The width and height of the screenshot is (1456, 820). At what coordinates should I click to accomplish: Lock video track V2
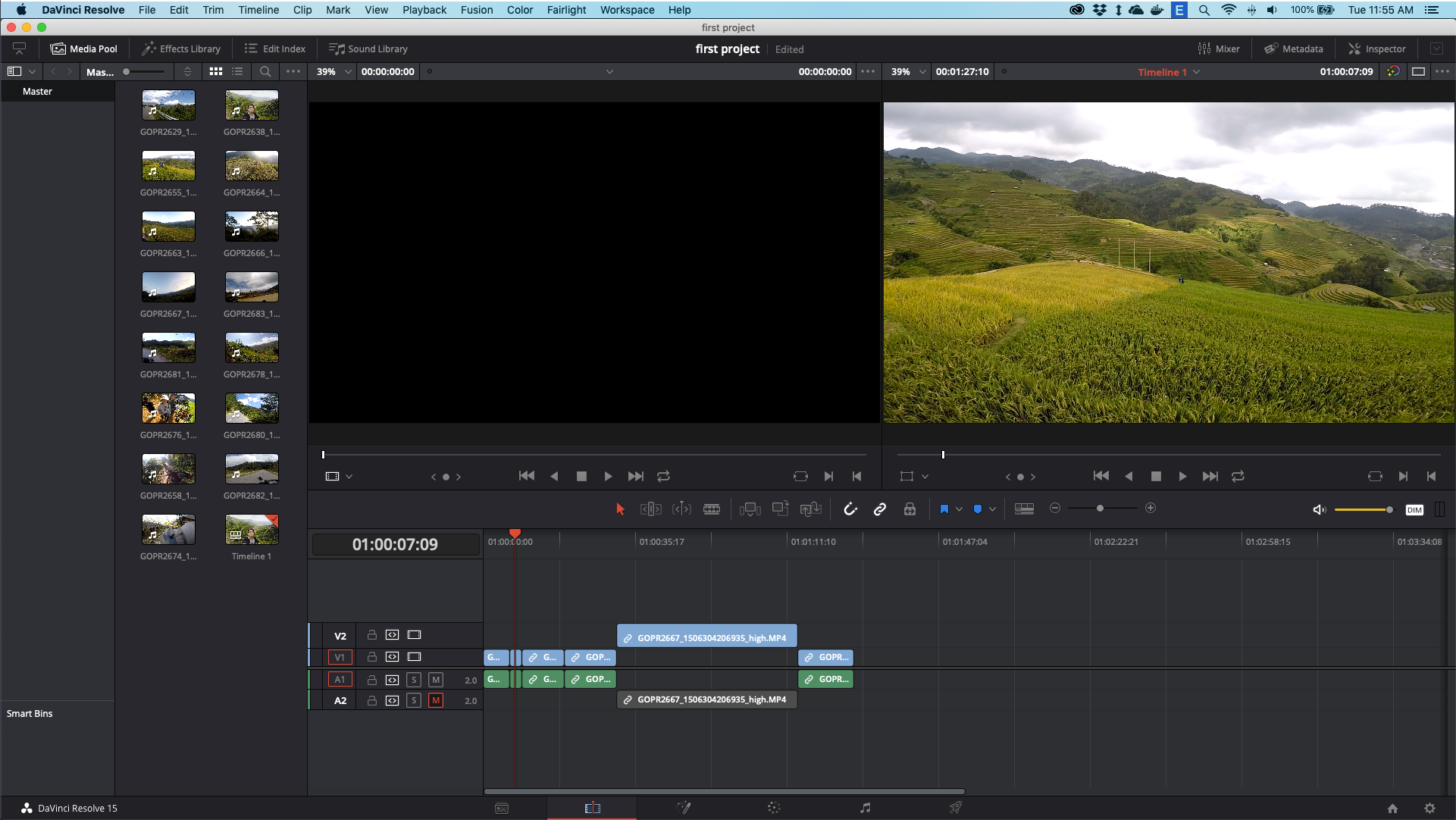[x=371, y=635]
